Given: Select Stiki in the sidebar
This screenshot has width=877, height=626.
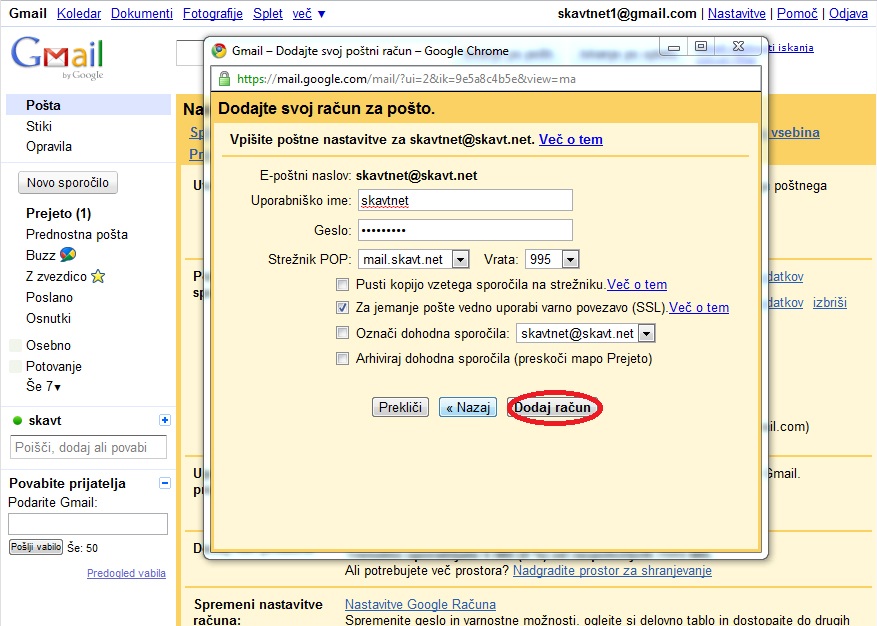Looking at the screenshot, I should coord(39,126).
